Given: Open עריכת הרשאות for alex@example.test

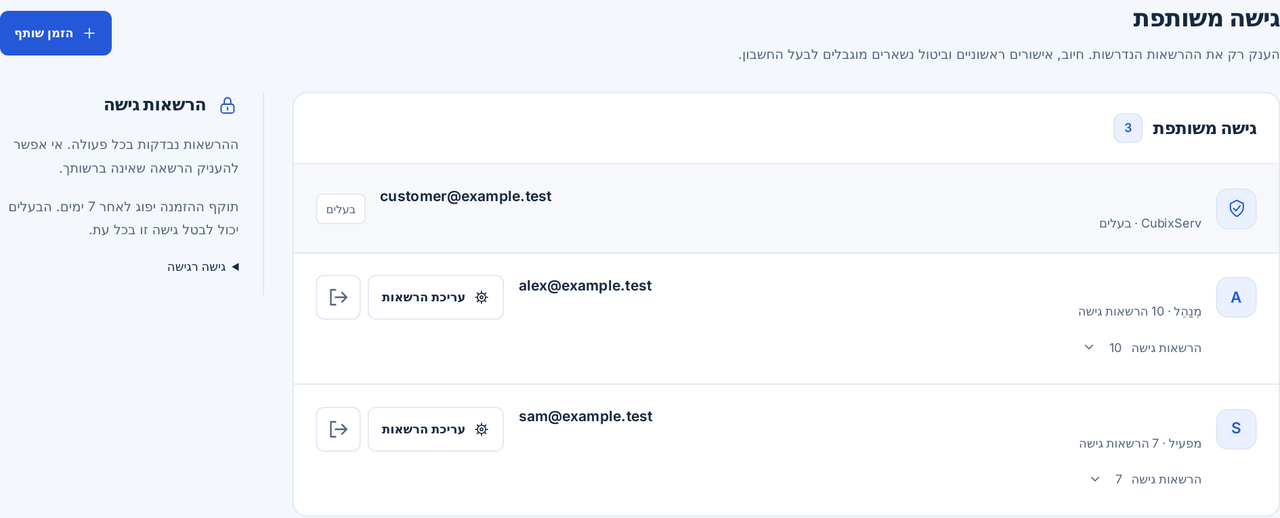Looking at the screenshot, I should (436, 297).
